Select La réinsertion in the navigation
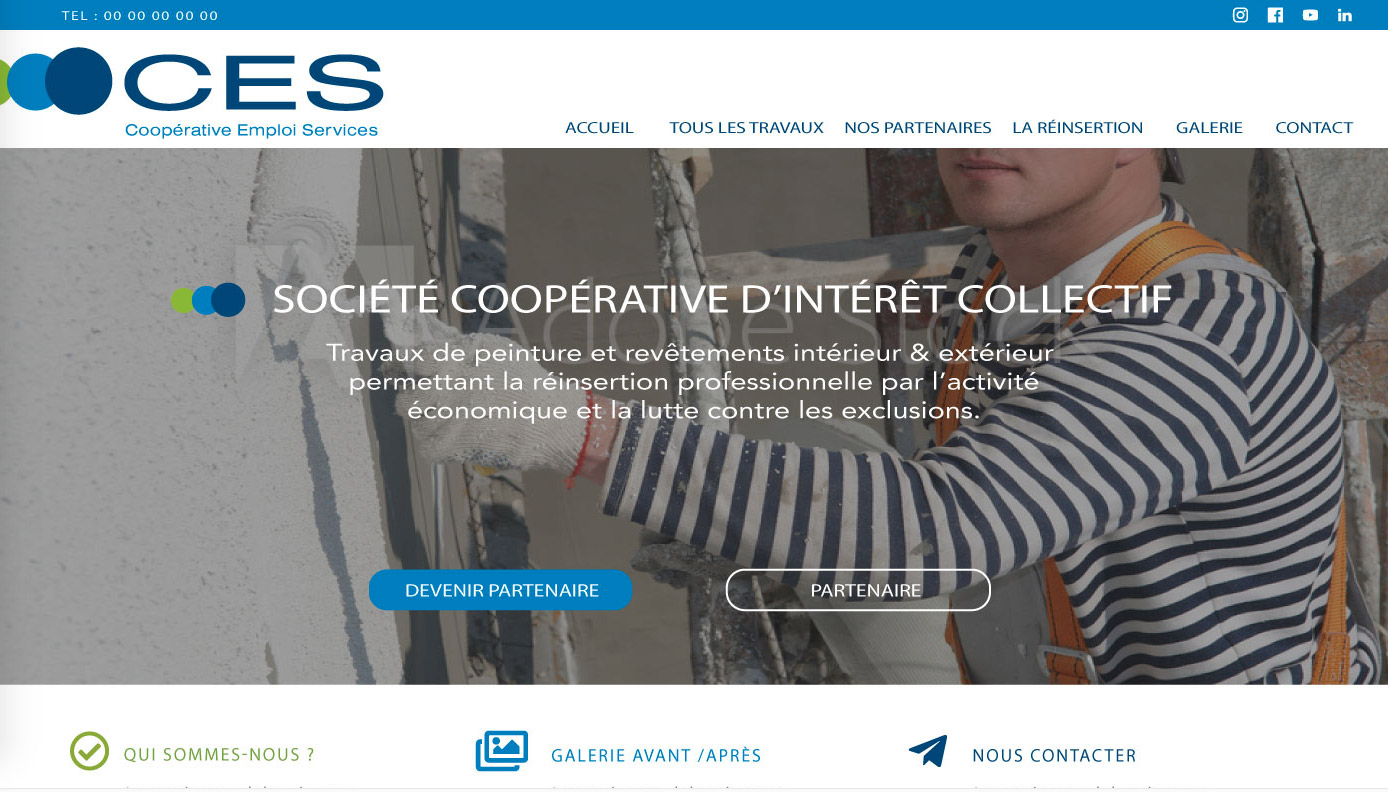This screenshot has height=792, width=1388. pos(1077,128)
